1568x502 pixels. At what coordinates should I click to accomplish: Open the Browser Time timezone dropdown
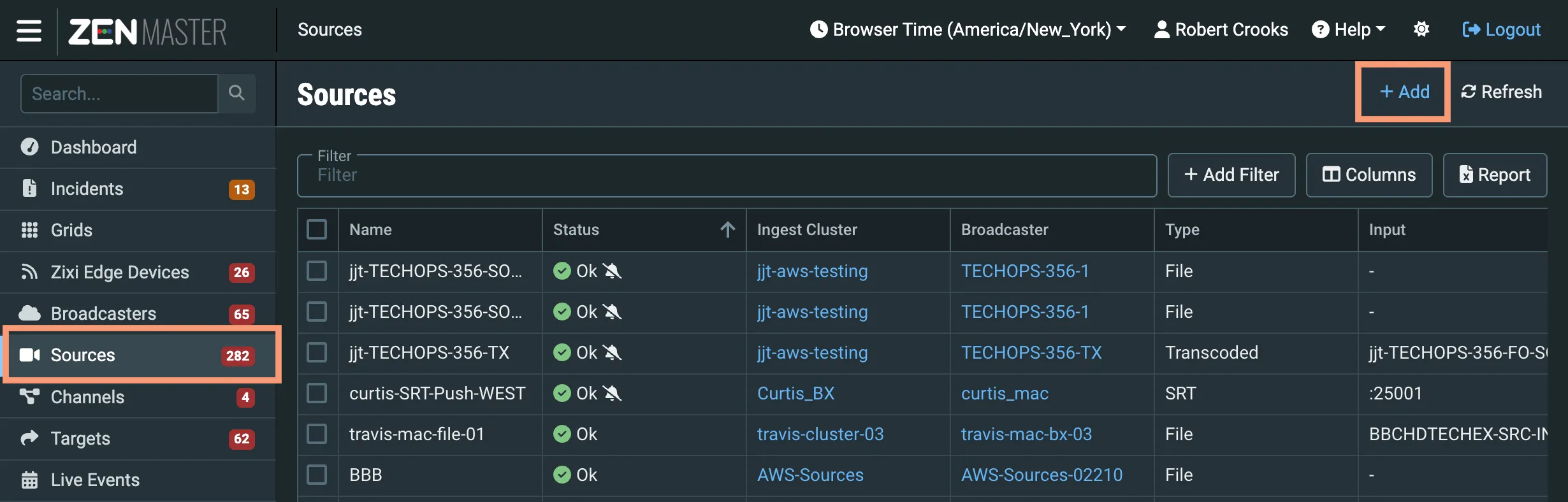pyautogui.click(x=968, y=29)
